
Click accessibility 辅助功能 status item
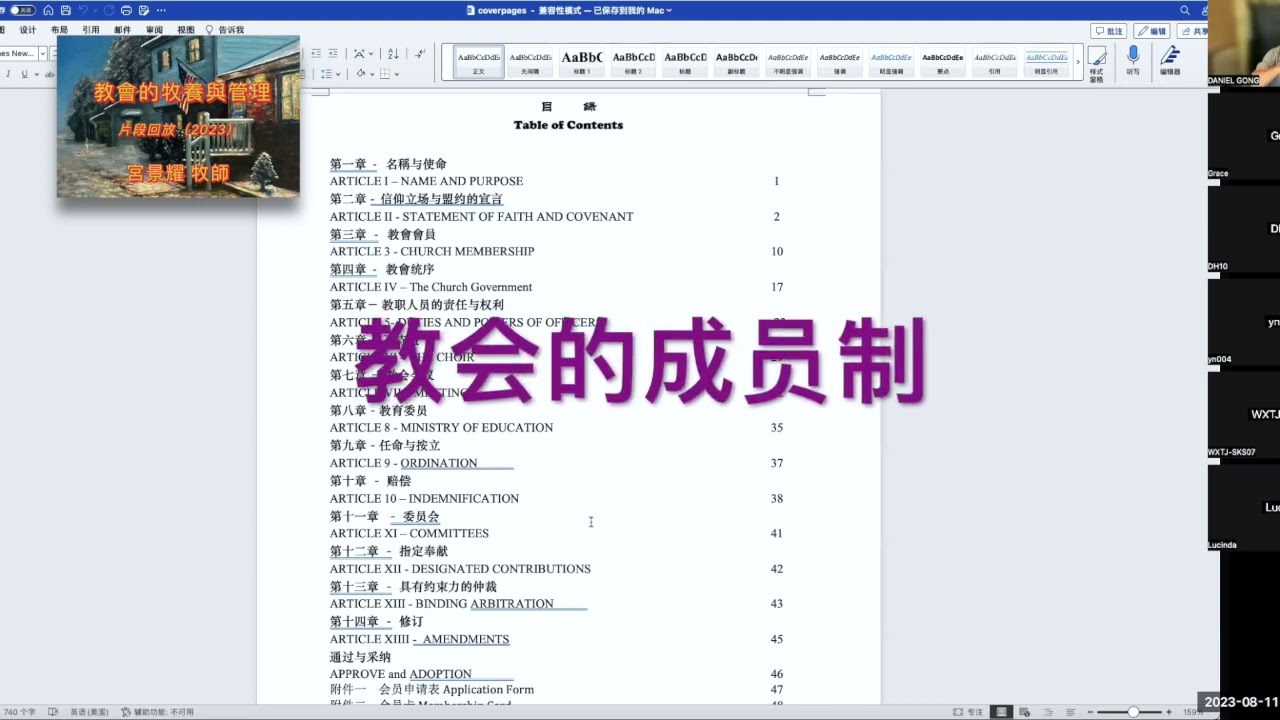(x=157, y=712)
